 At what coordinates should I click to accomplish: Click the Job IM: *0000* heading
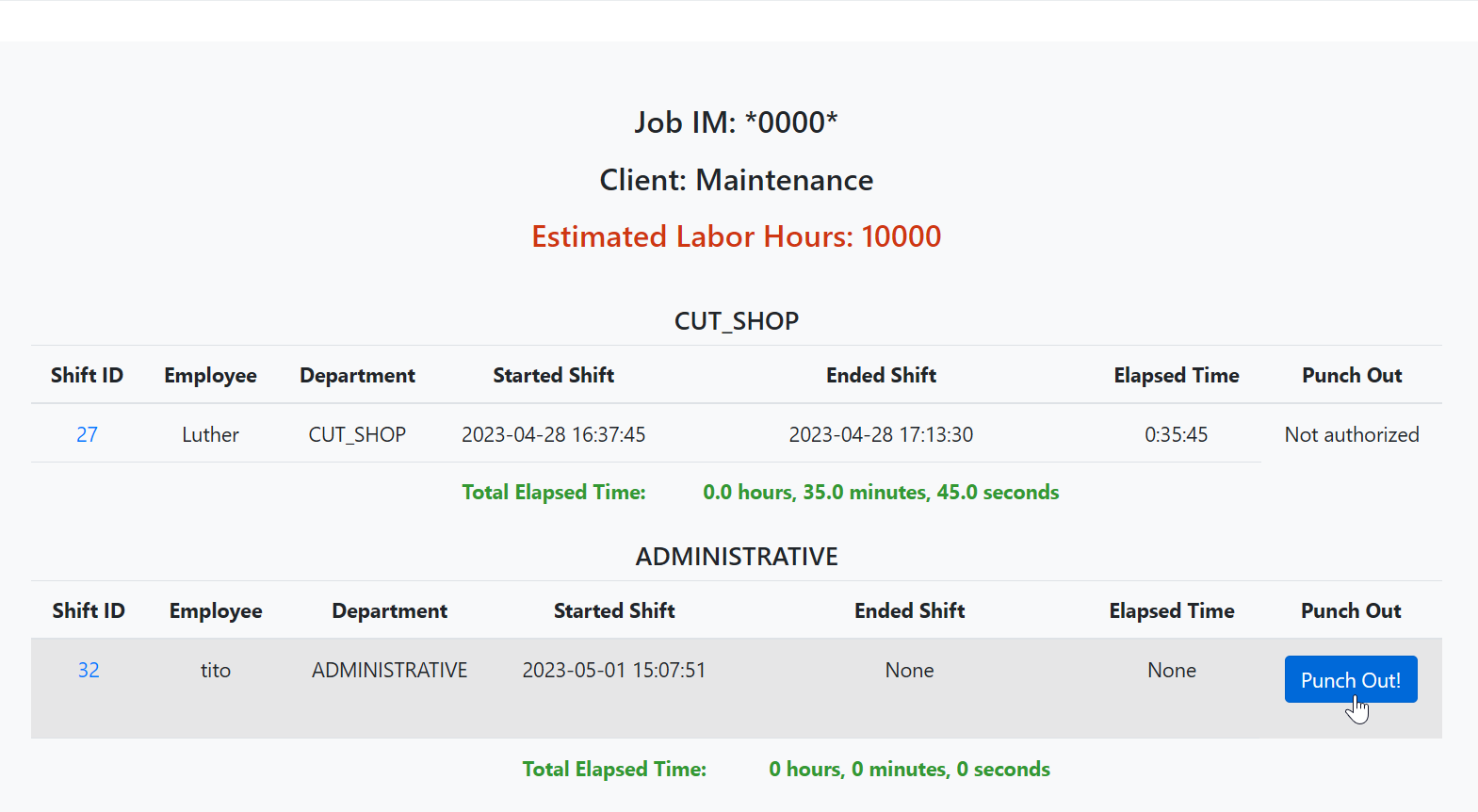[737, 122]
